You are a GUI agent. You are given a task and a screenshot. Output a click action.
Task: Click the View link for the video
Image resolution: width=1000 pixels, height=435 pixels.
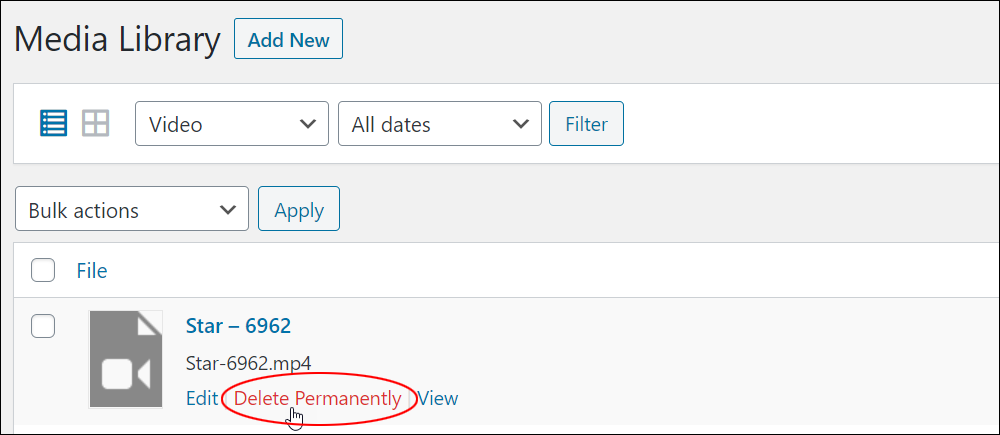[438, 399]
